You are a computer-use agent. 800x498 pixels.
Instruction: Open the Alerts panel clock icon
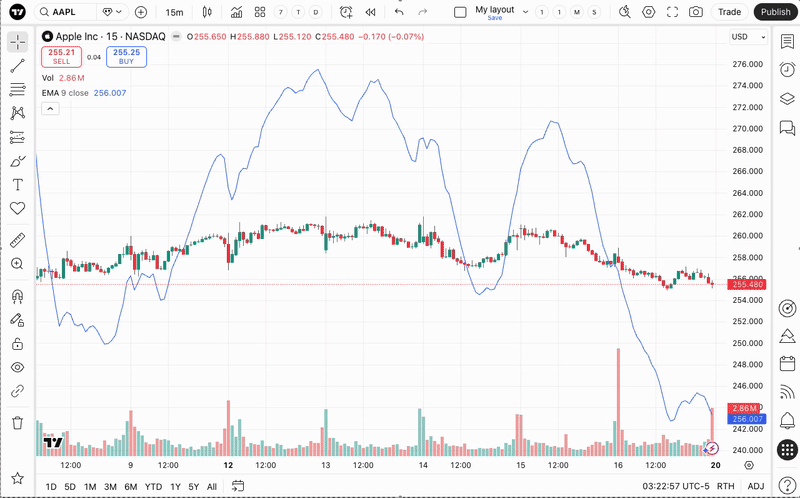pyautogui.click(x=787, y=69)
